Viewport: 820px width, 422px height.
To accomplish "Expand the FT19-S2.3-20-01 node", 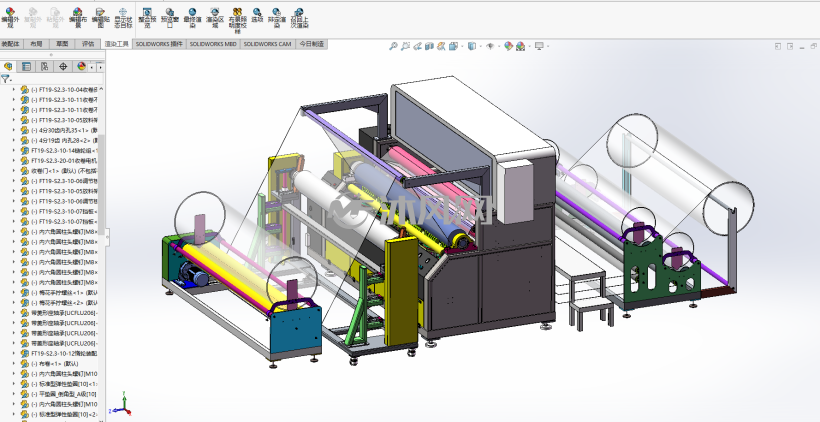I will click(x=14, y=161).
